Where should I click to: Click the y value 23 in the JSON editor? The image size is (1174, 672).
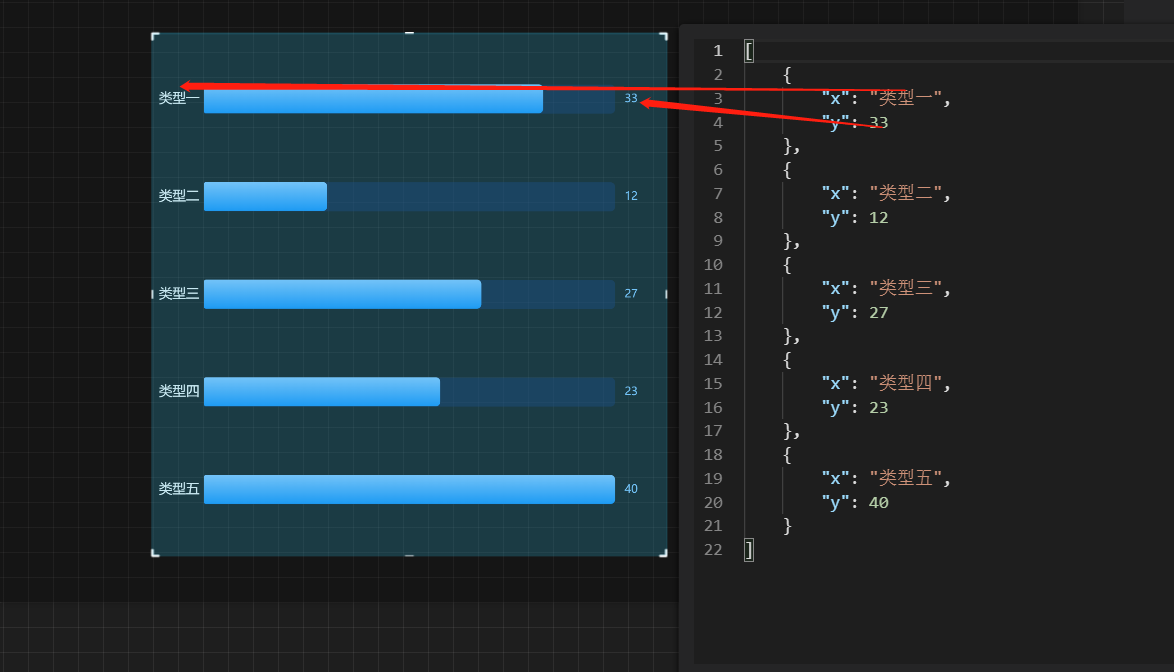[878, 408]
